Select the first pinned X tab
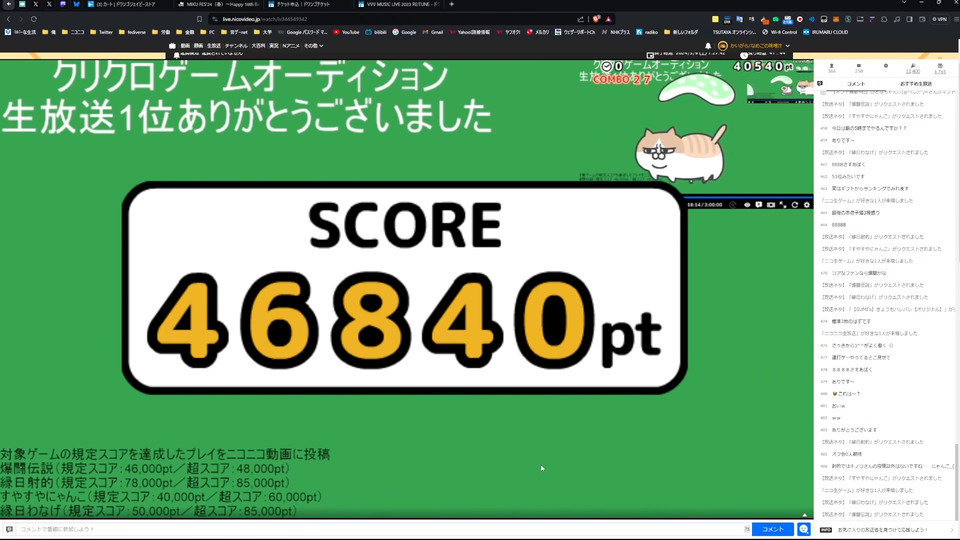 36,4
